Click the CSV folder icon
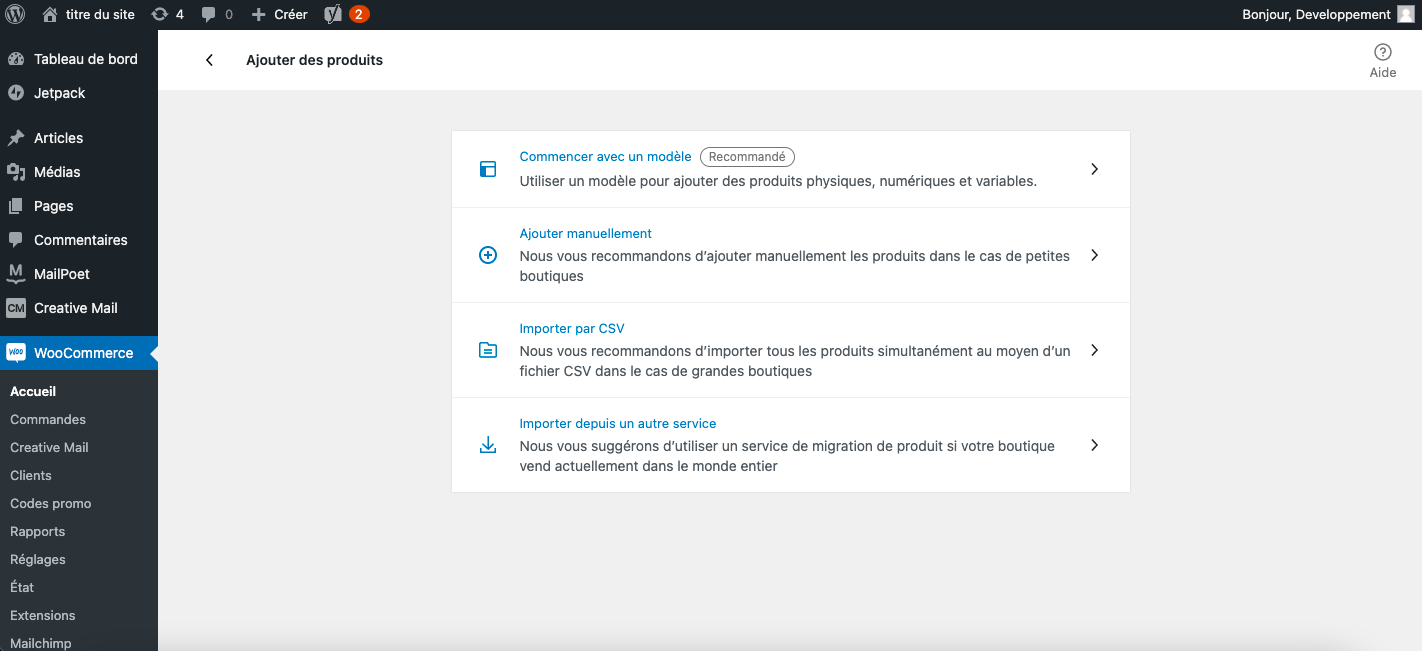The height and width of the screenshot is (651, 1422). tap(488, 350)
